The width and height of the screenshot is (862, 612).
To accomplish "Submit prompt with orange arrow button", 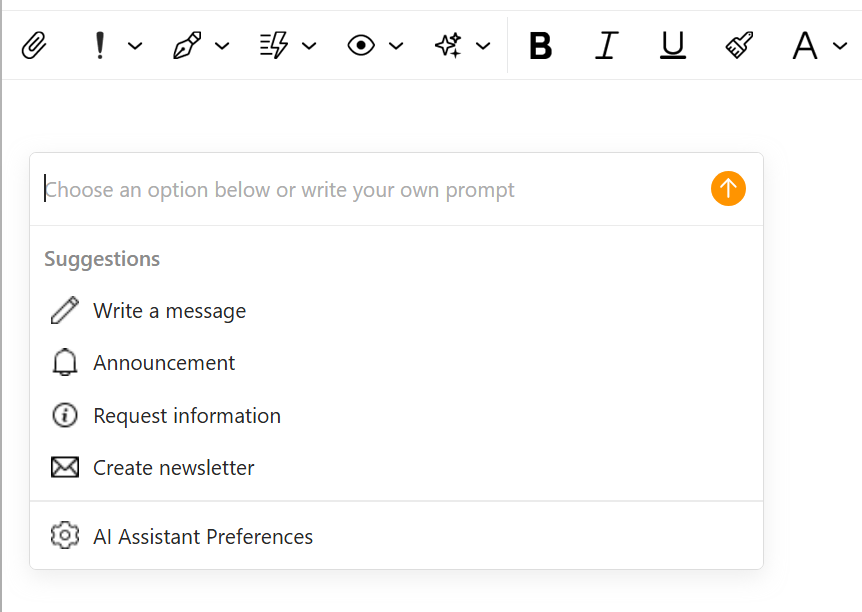I will point(728,189).
